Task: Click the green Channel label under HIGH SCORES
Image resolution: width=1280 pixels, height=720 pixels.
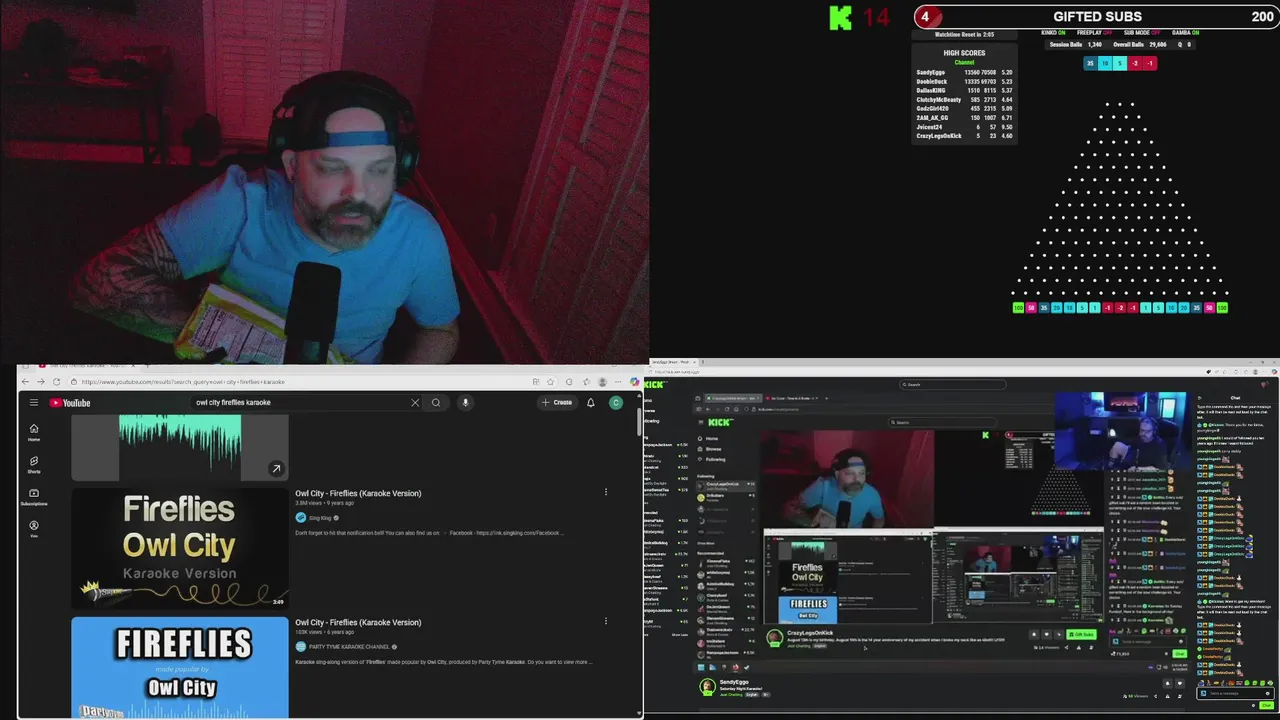Action: click(964, 62)
